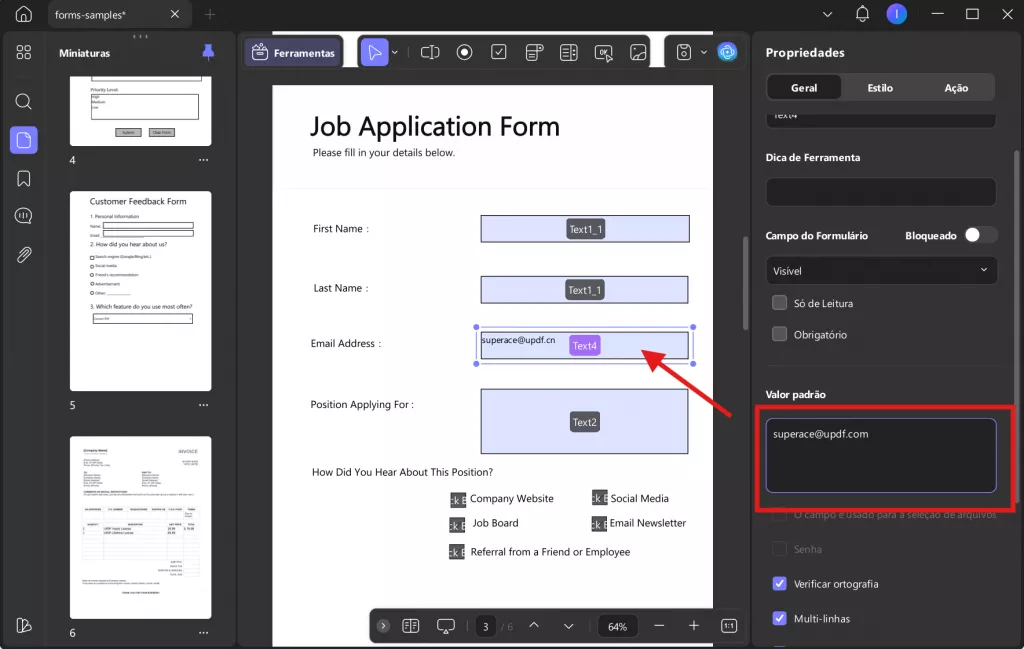The width and height of the screenshot is (1024, 649).
Task: Start presentation slideshow mode
Action: click(x=445, y=626)
